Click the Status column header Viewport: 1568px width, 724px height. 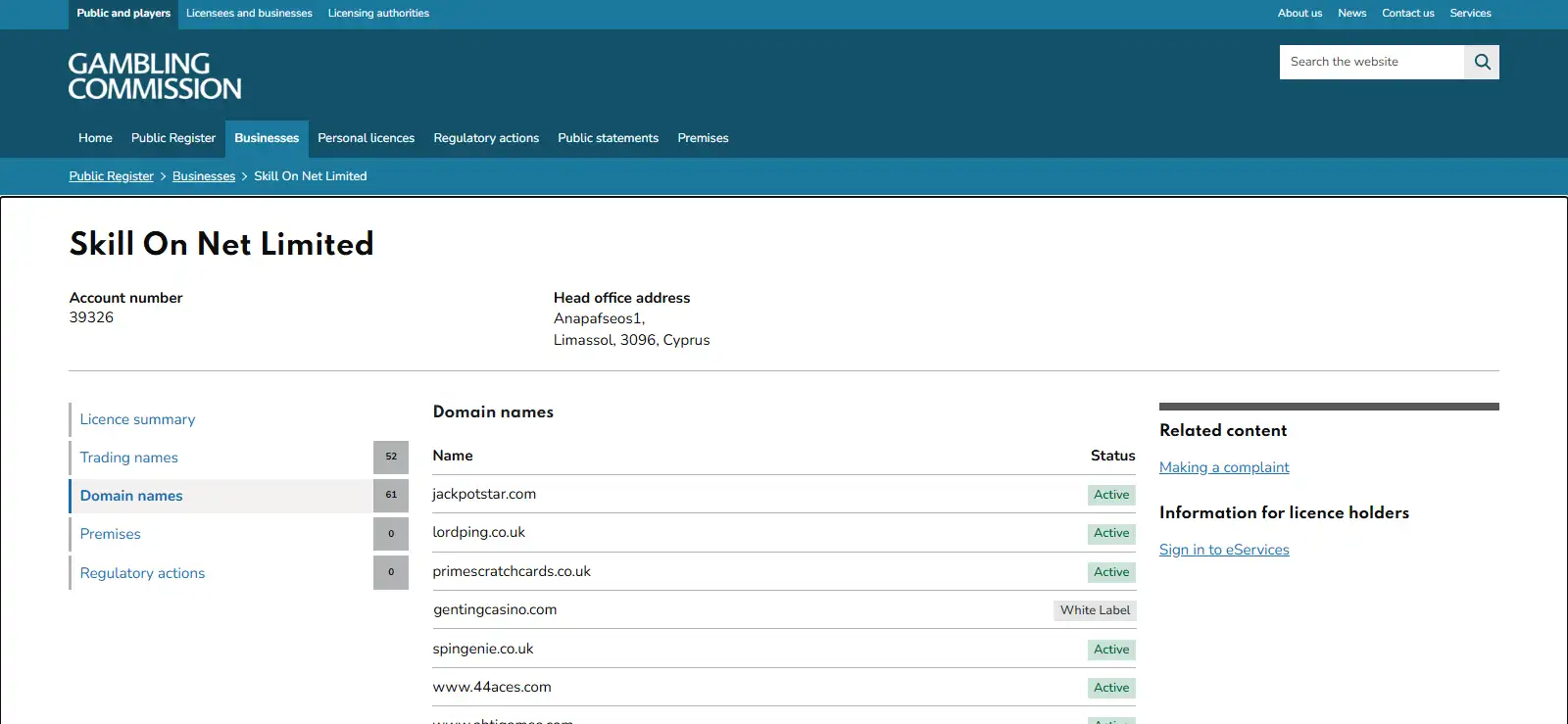1113,456
